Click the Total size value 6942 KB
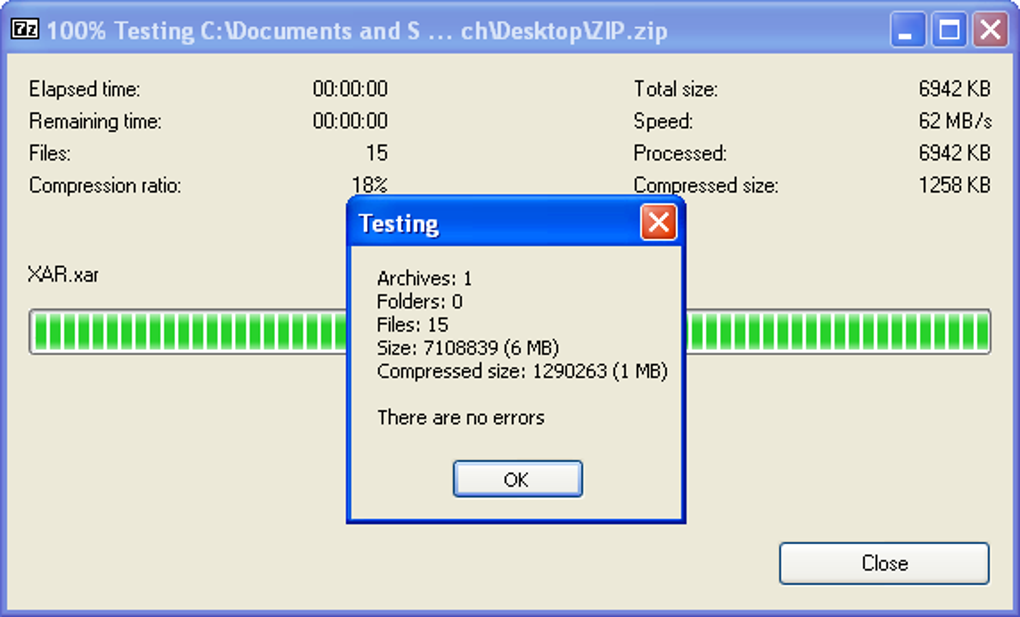This screenshot has width=1020, height=617. coord(954,89)
